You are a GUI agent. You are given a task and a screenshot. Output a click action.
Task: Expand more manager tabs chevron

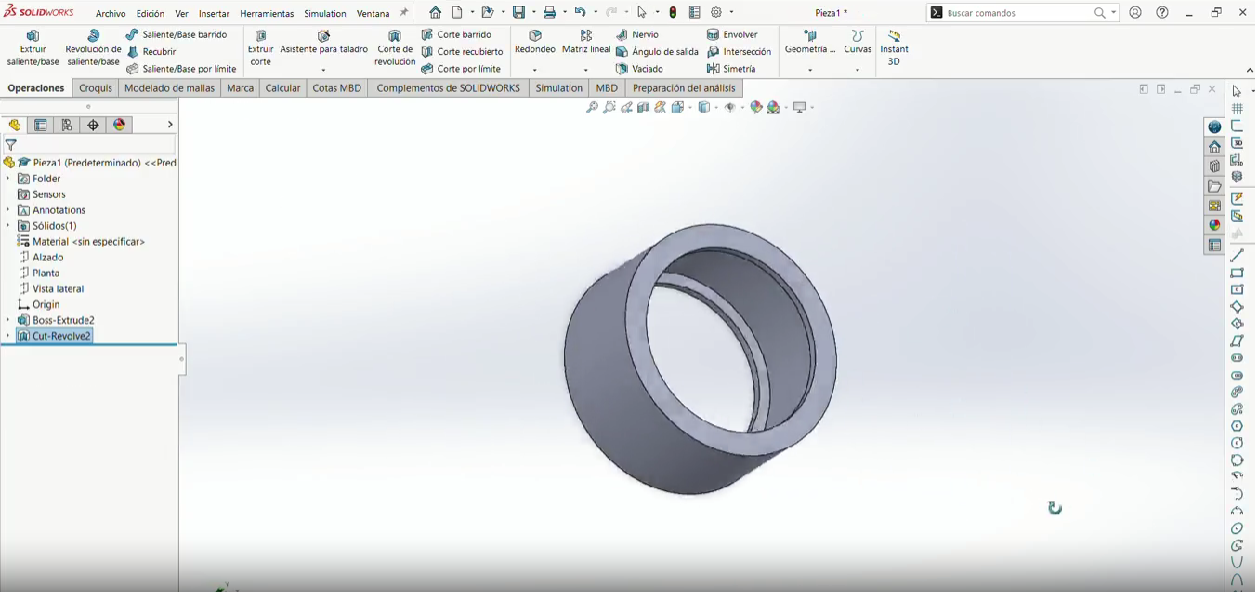[x=170, y=125]
